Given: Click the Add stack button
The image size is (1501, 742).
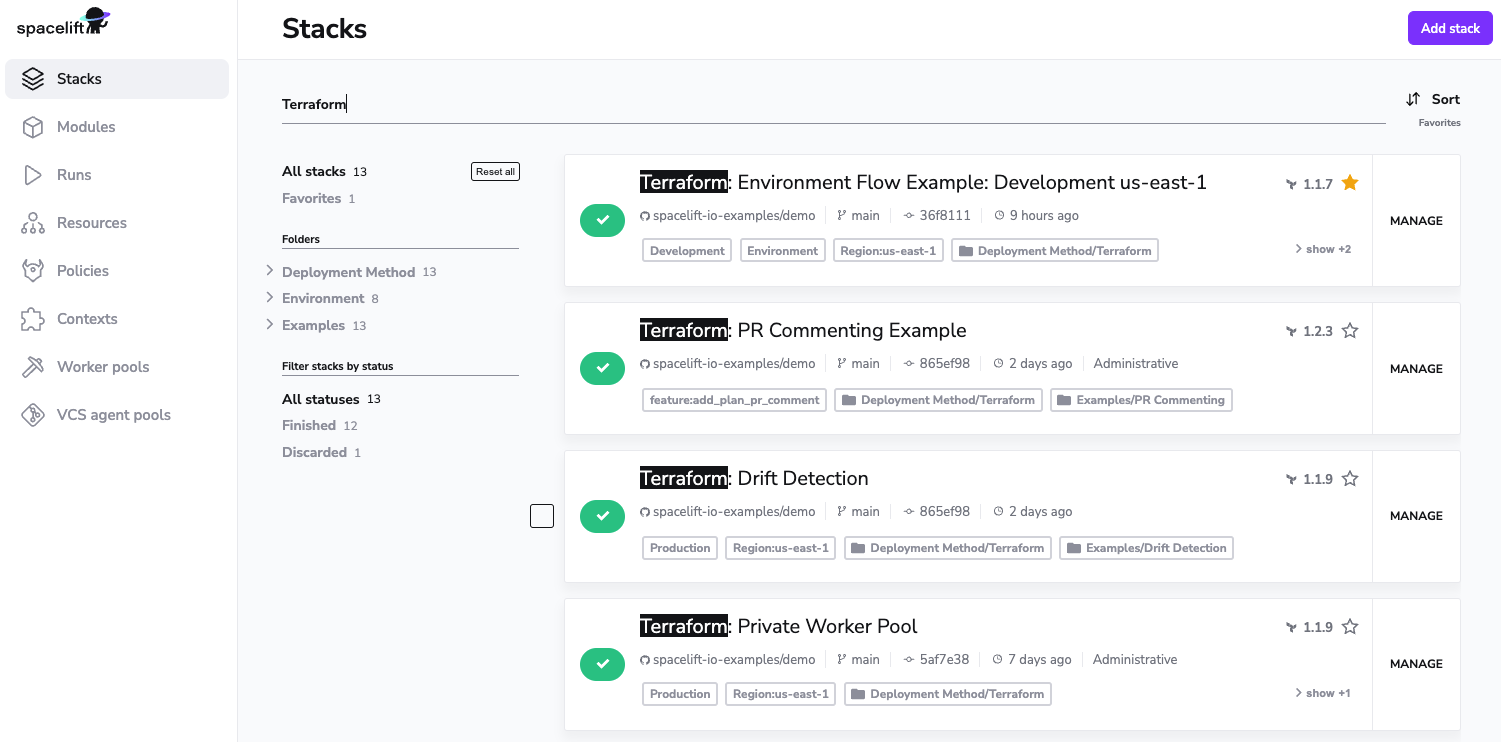Looking at the screenshot, I should click(x=1449, y=28).
